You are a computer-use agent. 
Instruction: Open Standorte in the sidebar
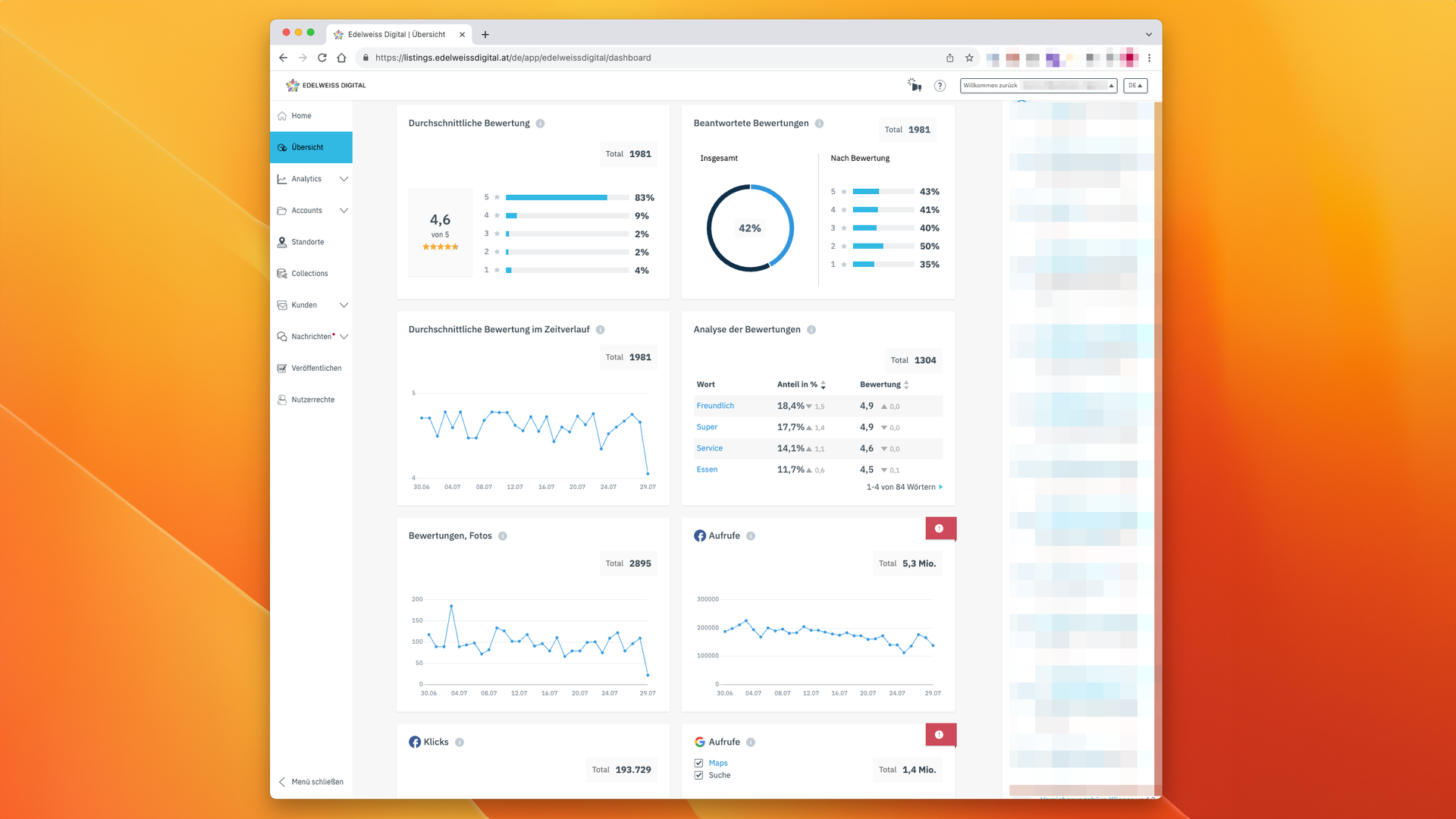pyautogui.click(x=311, y=242)
